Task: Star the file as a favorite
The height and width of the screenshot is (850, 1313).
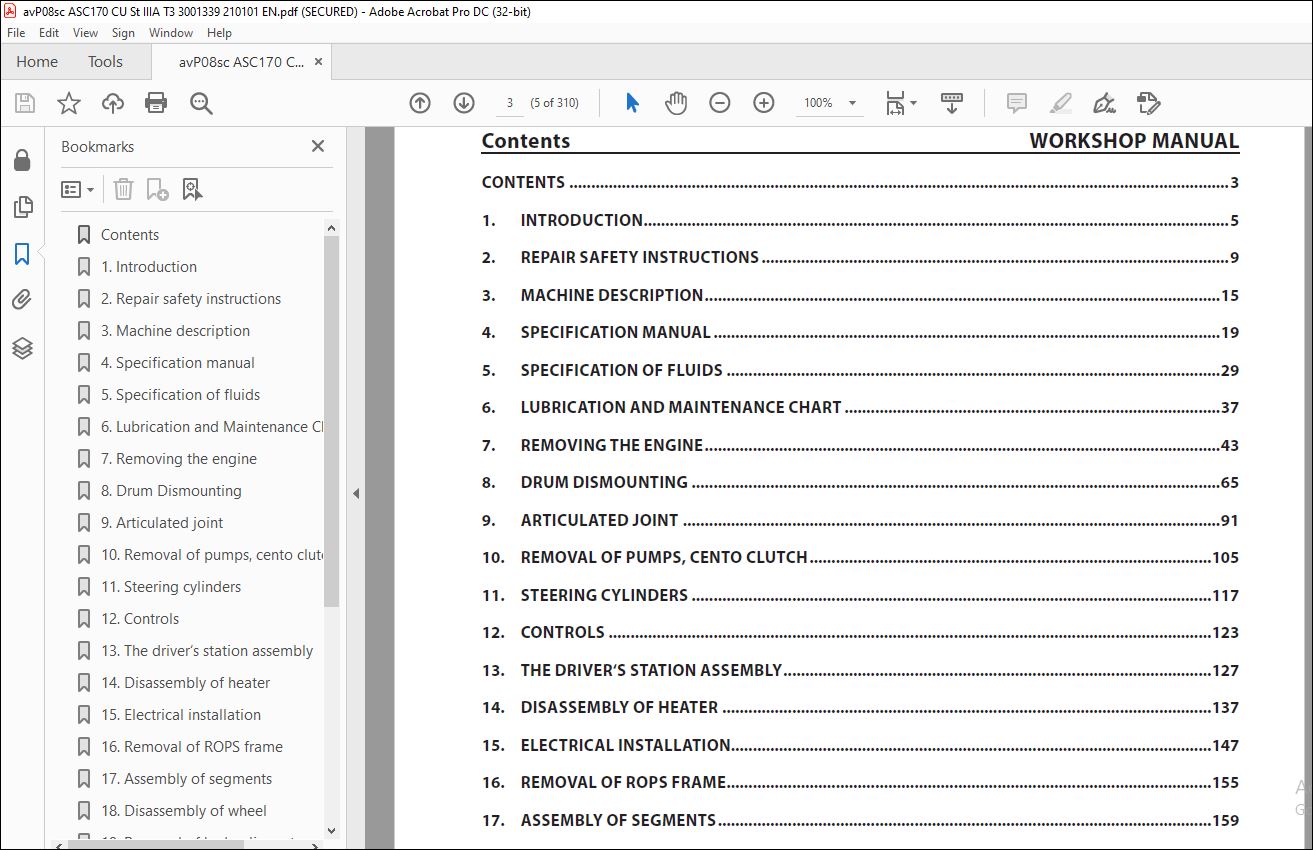Action: (68, 103)
